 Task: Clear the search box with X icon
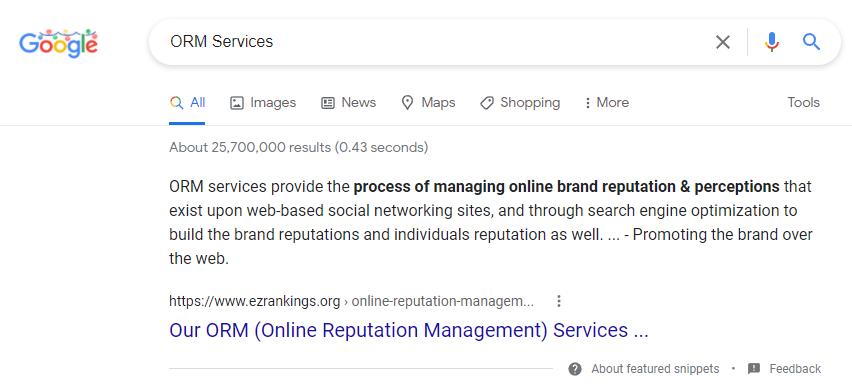pyautogui.click(x=723, y=42)
